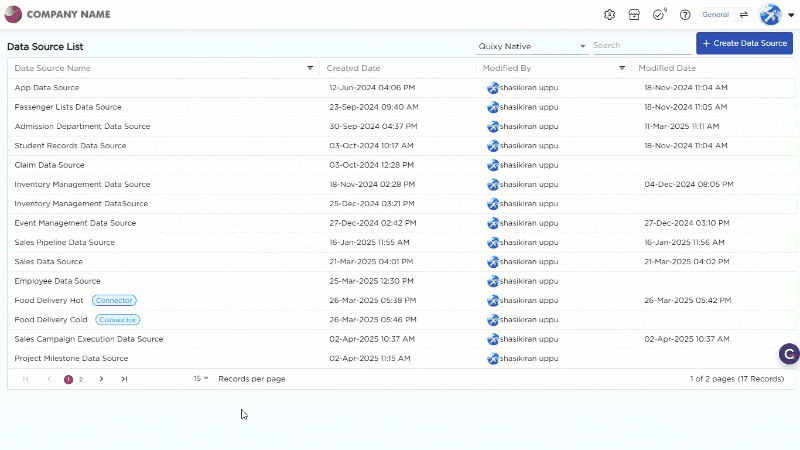
Task: Open the task notifications checkmark icon
Action: point(658,15)
